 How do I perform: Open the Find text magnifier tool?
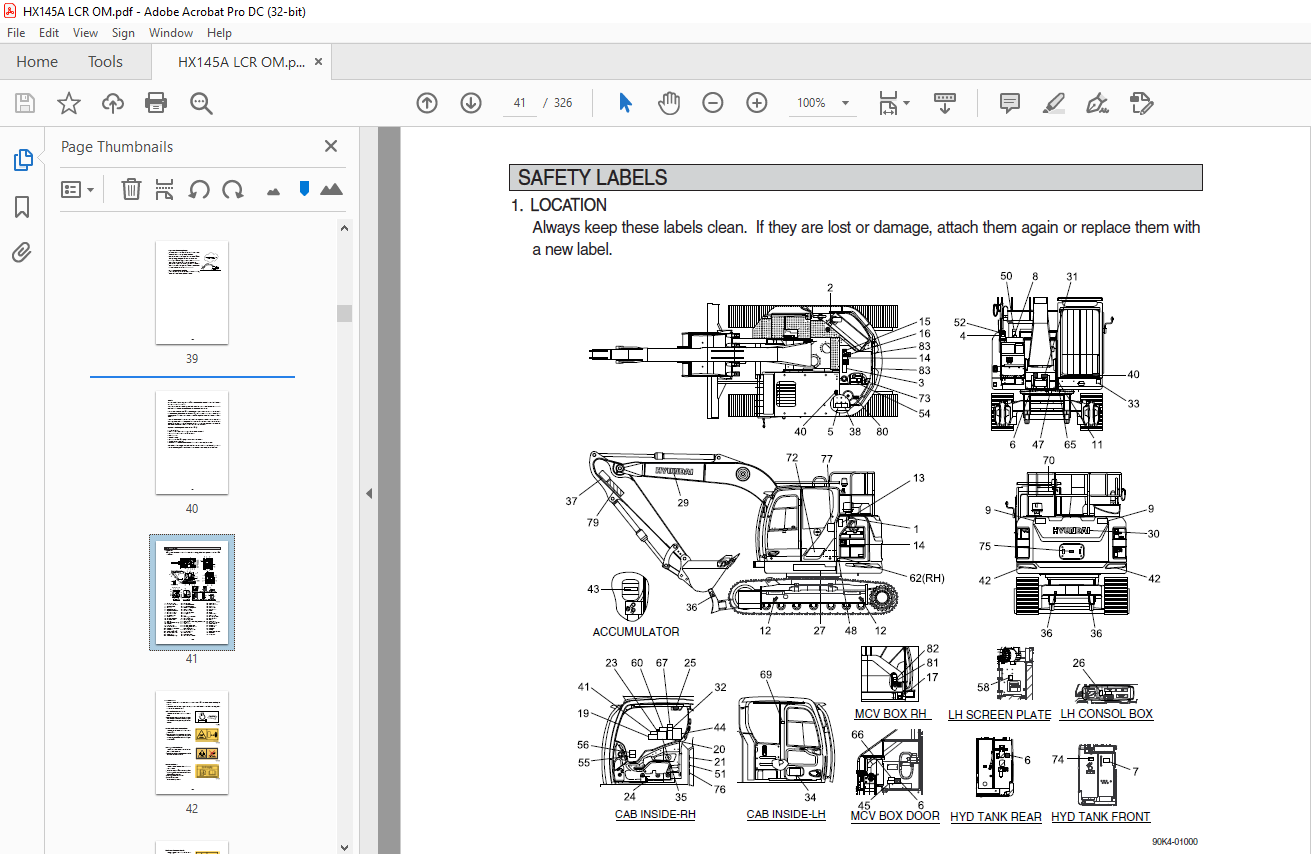click(x=201, y=103)
